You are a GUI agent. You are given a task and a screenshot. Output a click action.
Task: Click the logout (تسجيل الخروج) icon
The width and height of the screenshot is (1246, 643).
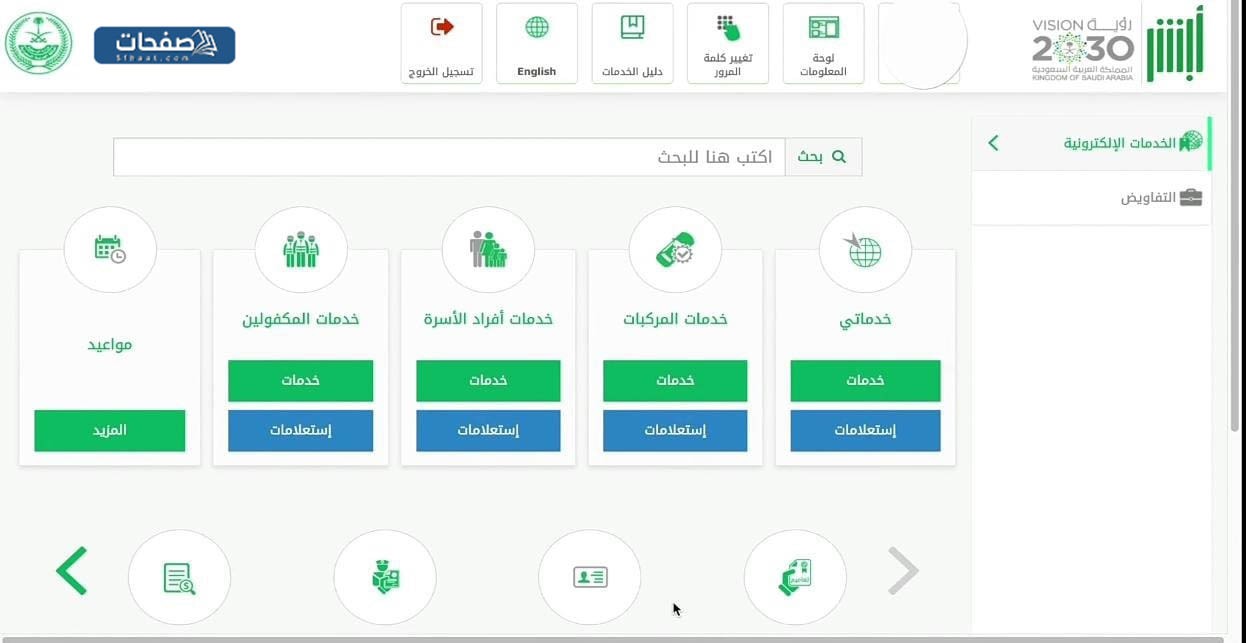[x=441, y=28]
